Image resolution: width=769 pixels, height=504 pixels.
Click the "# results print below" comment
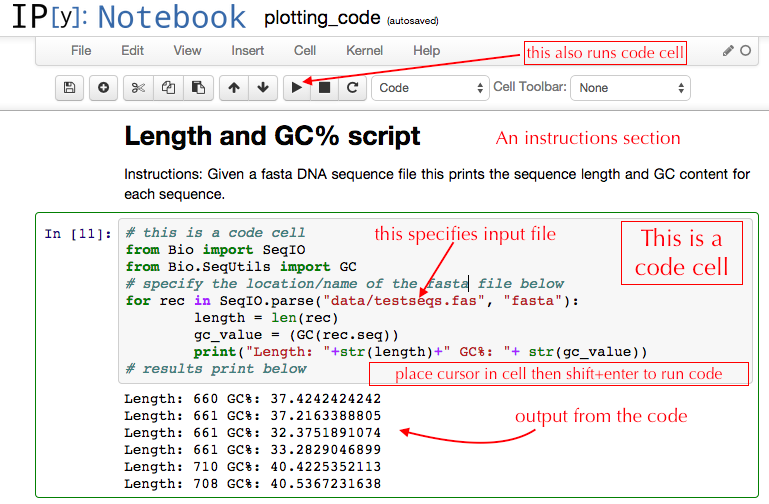pos(216,369)
